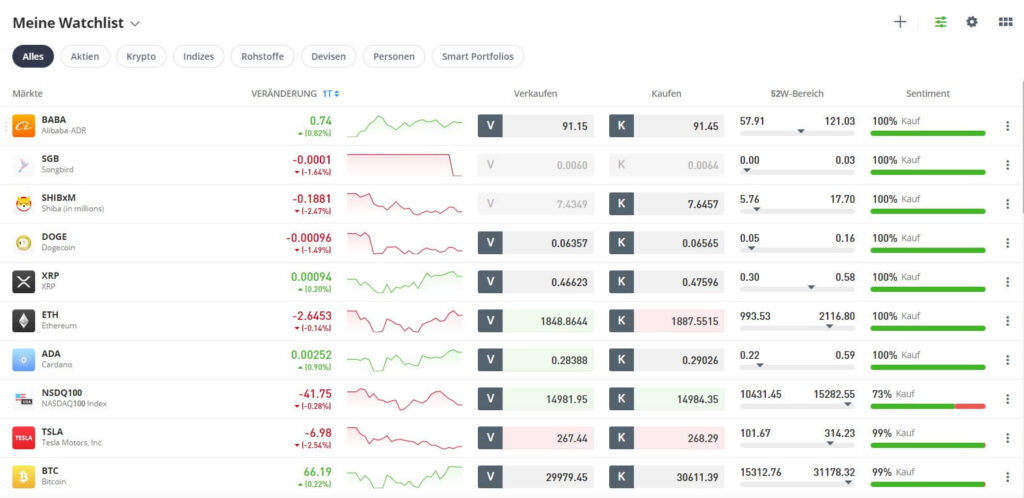
Task: Open the Cardano ADA logo
Action: 24,360
